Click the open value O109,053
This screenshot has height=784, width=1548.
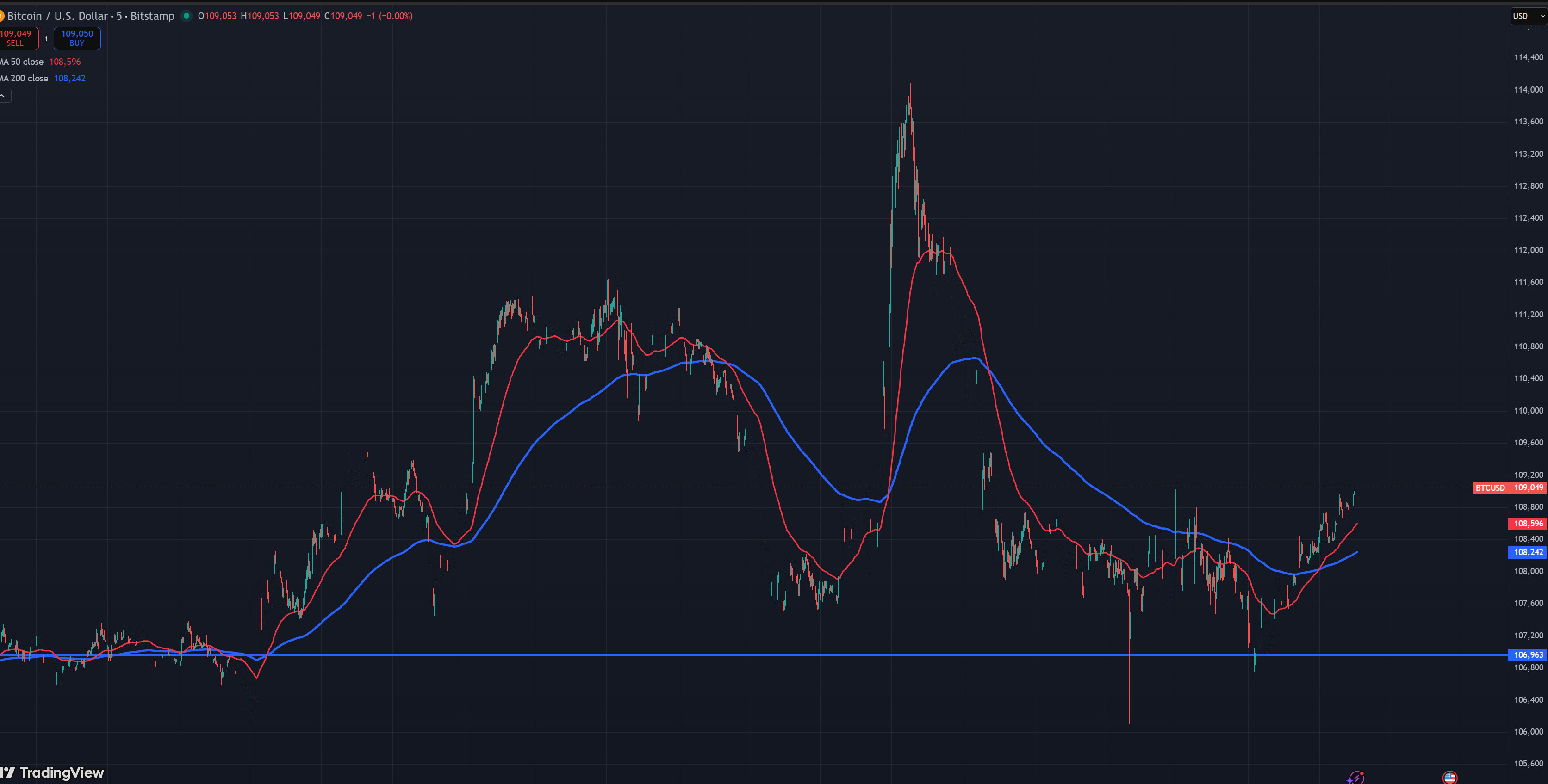tap(217, 16)
